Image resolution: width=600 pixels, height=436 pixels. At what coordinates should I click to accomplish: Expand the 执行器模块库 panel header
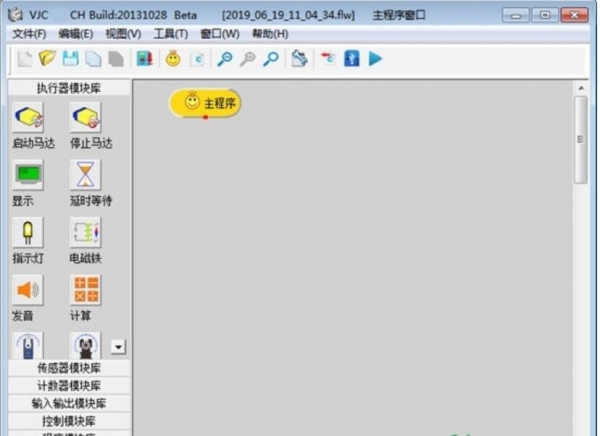click(x=69, y=88)
